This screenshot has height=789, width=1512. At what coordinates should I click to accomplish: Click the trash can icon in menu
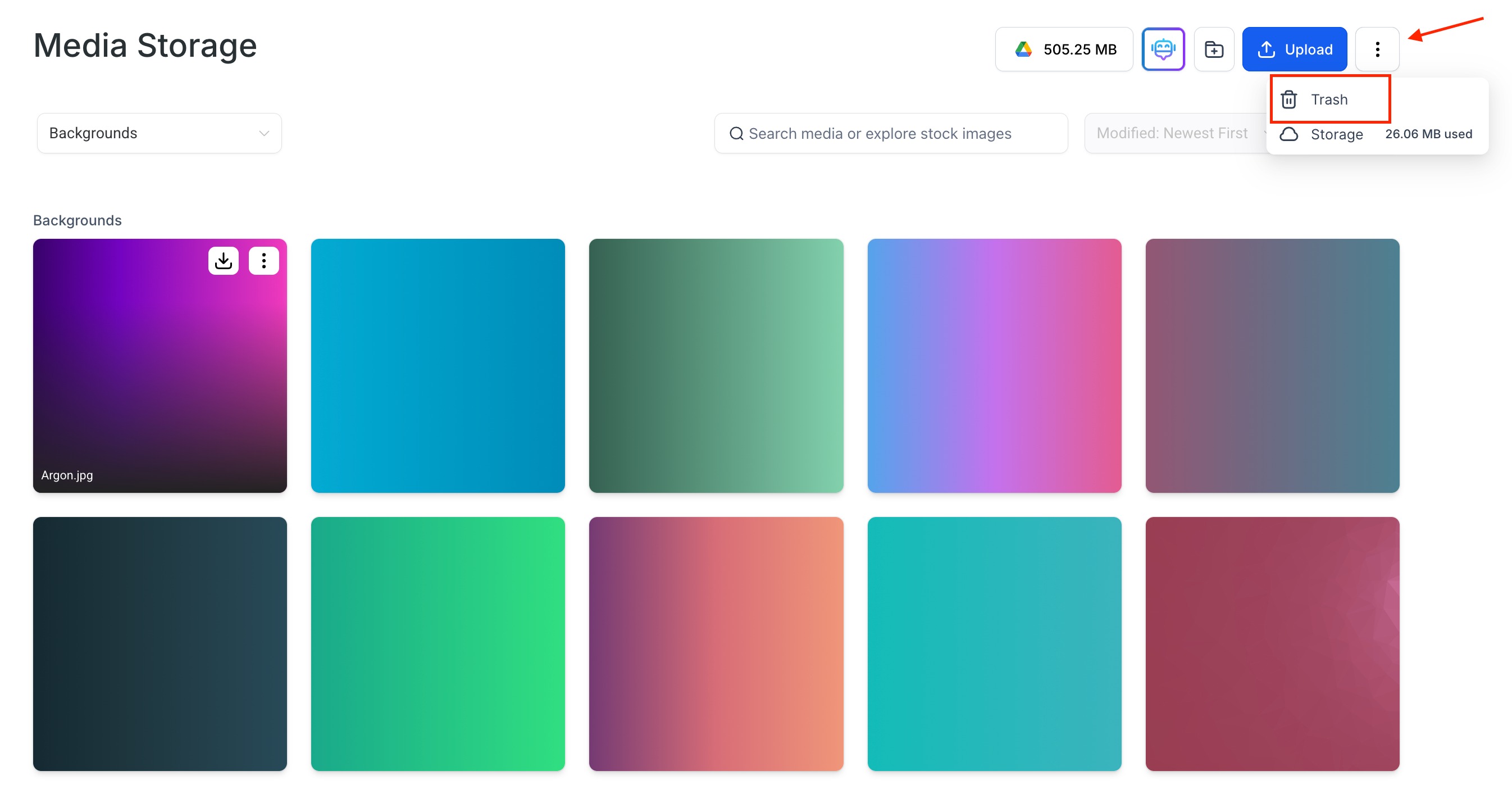tap(1288, 99)
